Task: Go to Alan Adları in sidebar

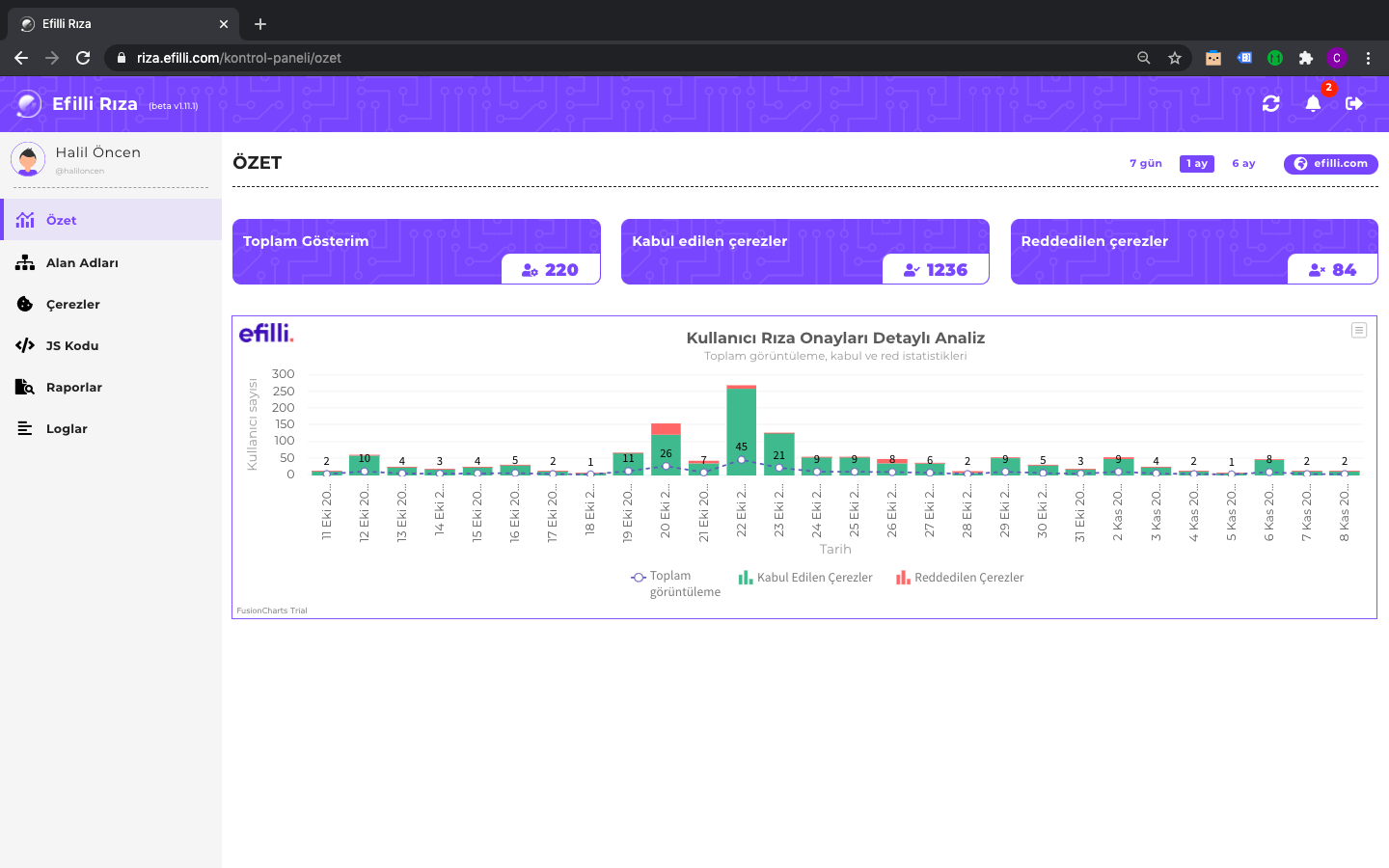Action: (x=82, y=262)
